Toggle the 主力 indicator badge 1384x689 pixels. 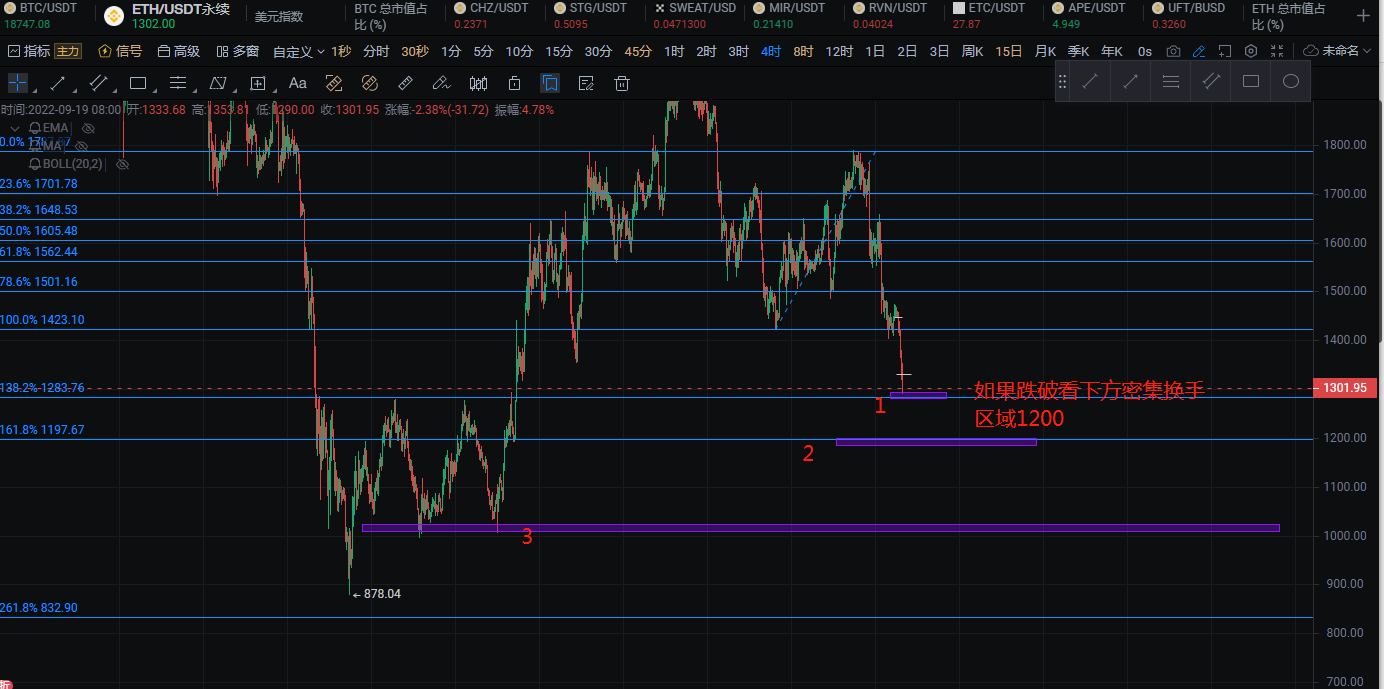tap(68, 51)
